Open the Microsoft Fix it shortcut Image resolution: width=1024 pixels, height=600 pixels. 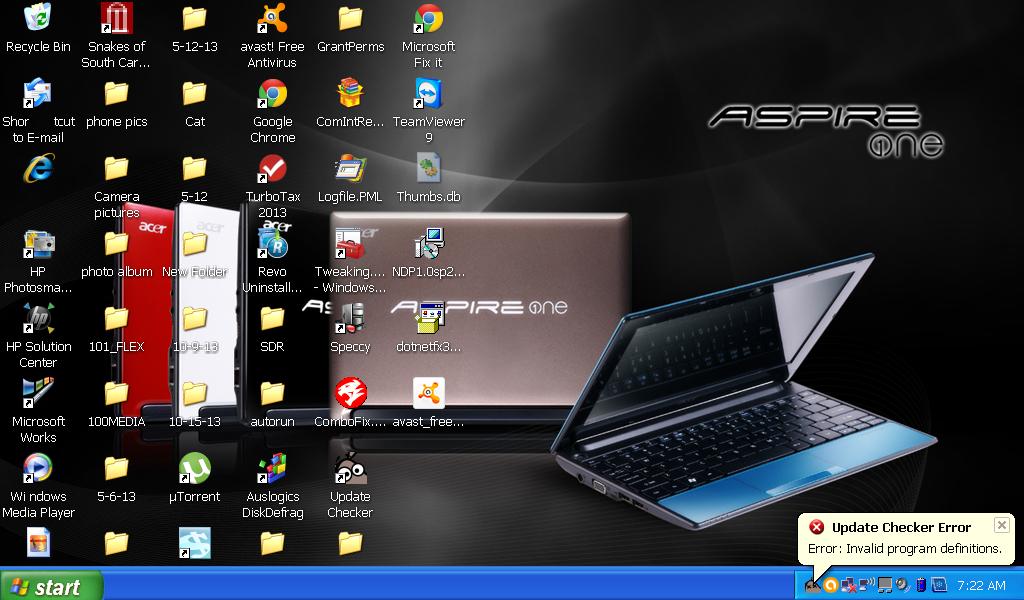pos(428,18)
